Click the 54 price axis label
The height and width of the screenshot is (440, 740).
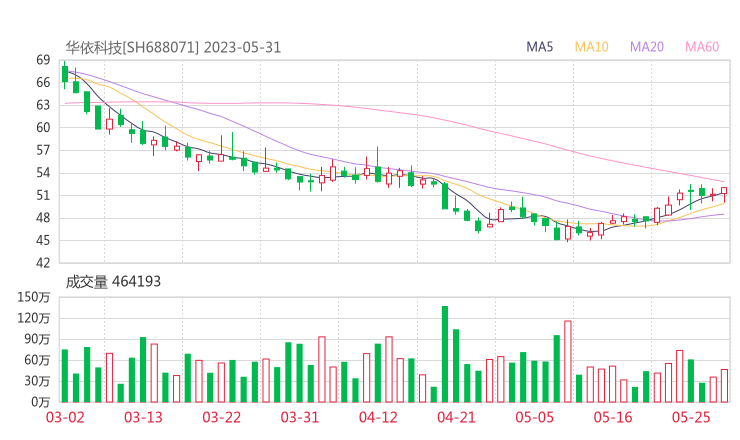pyautogui.click(x=43, y=173)
